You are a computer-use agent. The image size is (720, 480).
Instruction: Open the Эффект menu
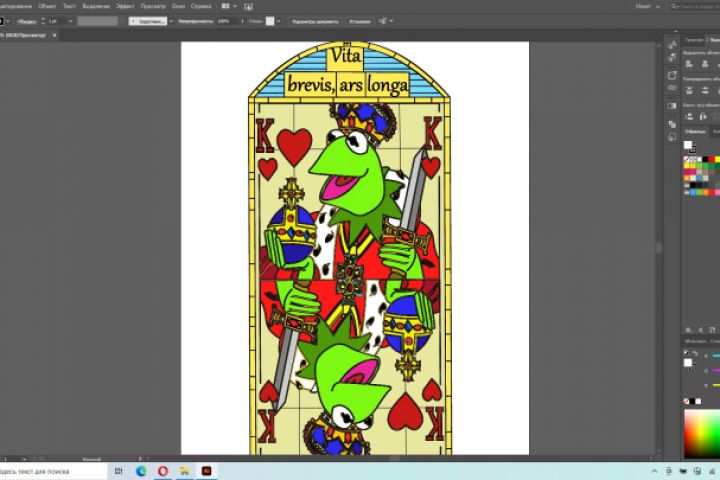point(124,6)
